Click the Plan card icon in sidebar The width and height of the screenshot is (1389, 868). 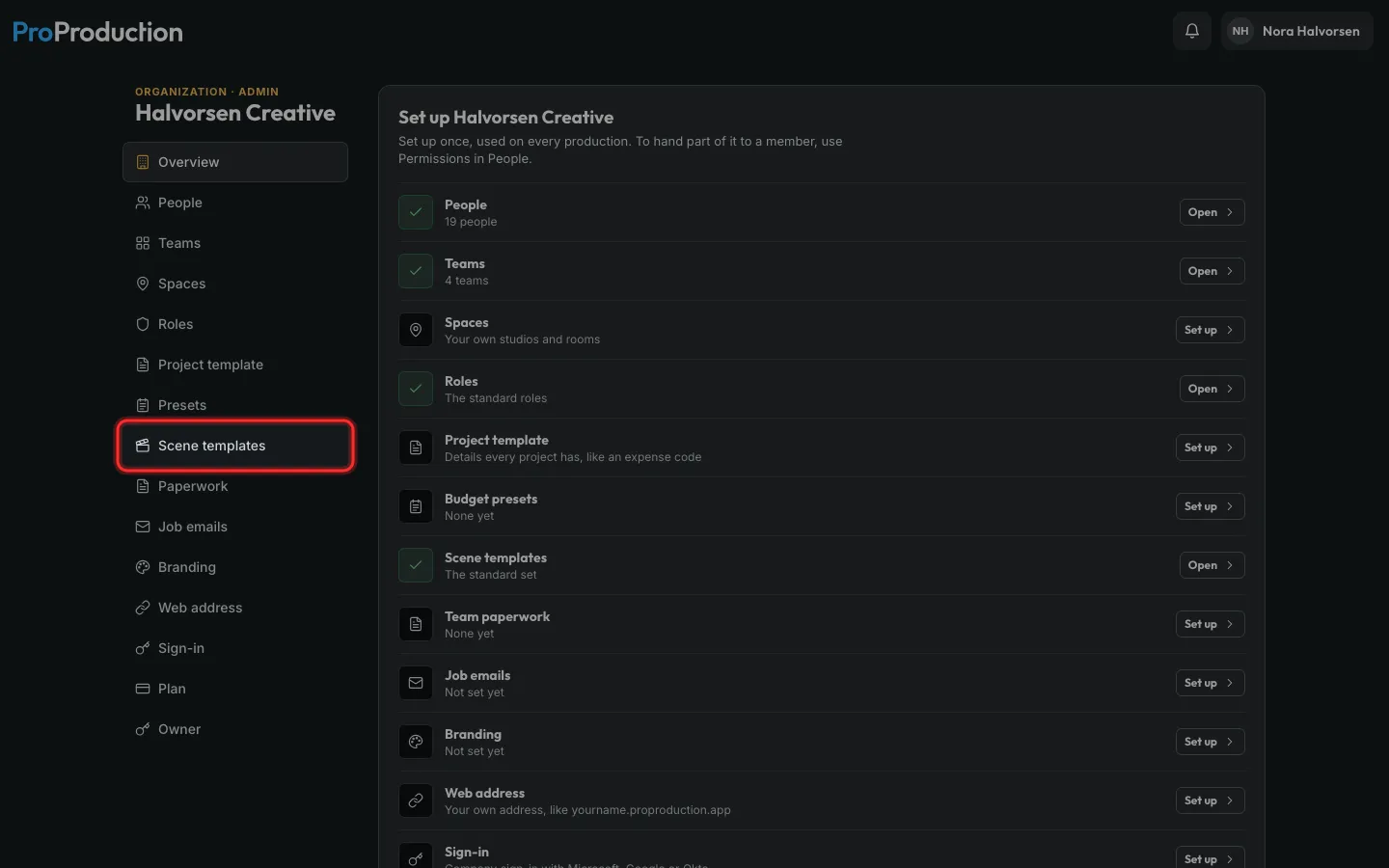coord(143,689)
